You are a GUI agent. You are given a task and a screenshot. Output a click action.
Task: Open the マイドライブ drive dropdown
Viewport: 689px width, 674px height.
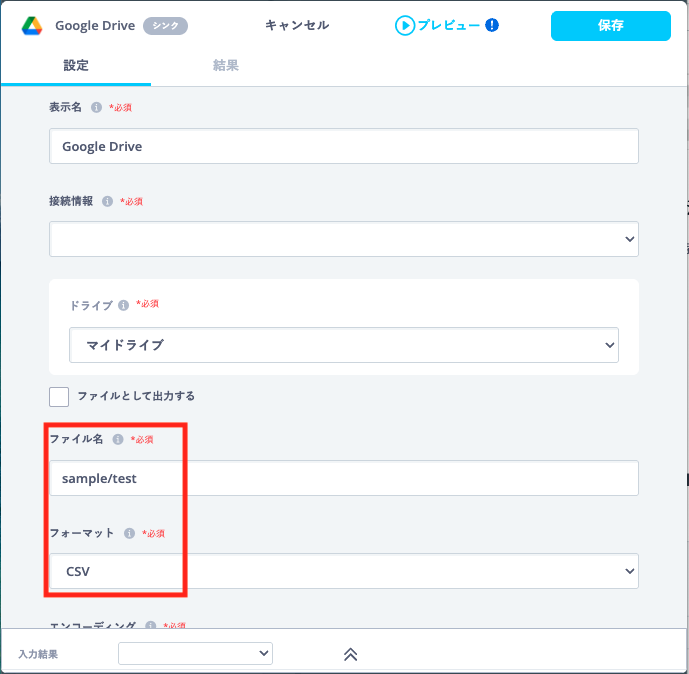point(344,345)
